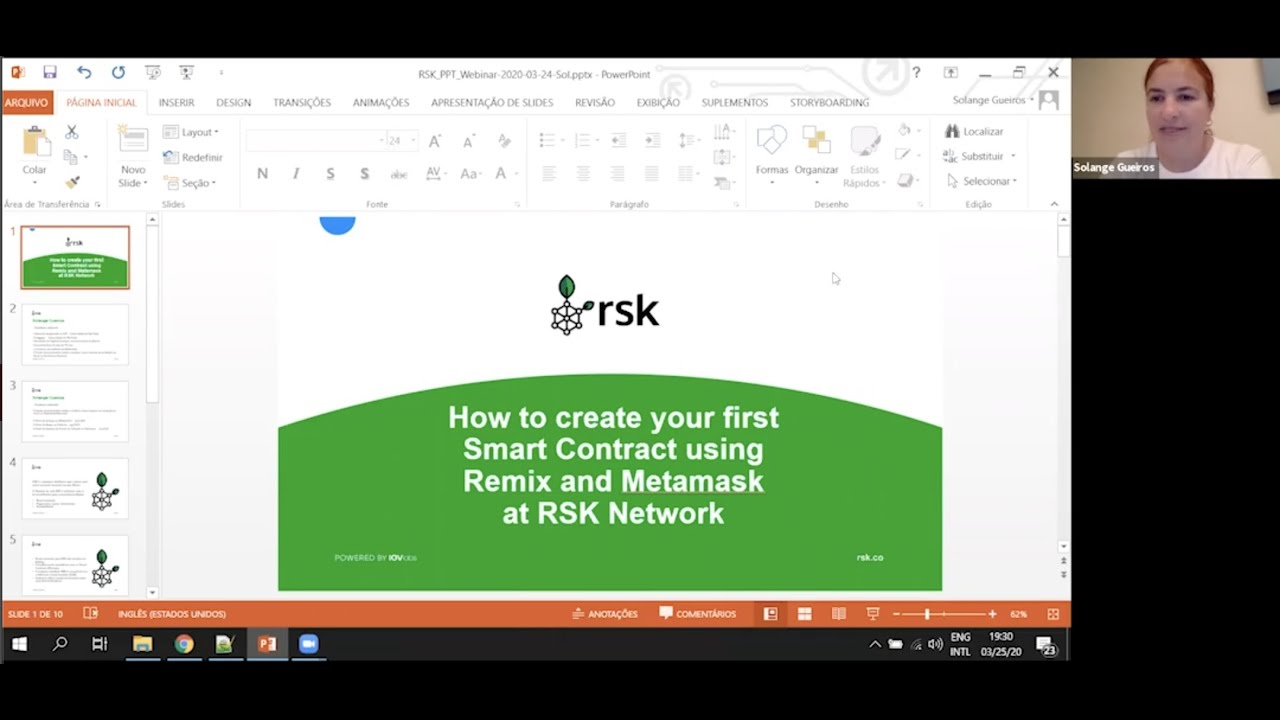Image resolution: width=1280 pixels, height=720 pixels.
Task: Switch to the EXIBIÇÃO tab
Action: pos(658,102)
